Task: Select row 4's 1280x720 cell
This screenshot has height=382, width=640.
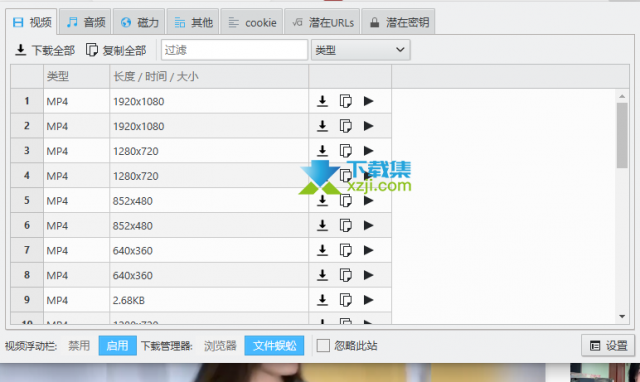Action: point(209,175)
